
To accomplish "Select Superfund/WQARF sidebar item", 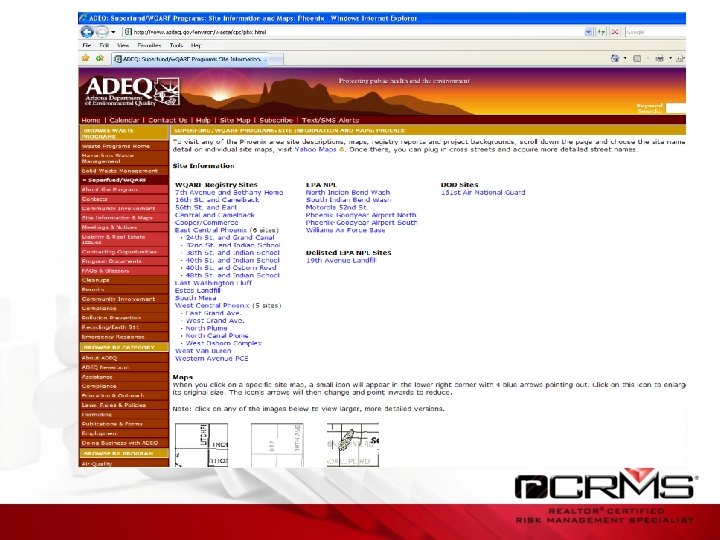I will click(x=124, y=180).
